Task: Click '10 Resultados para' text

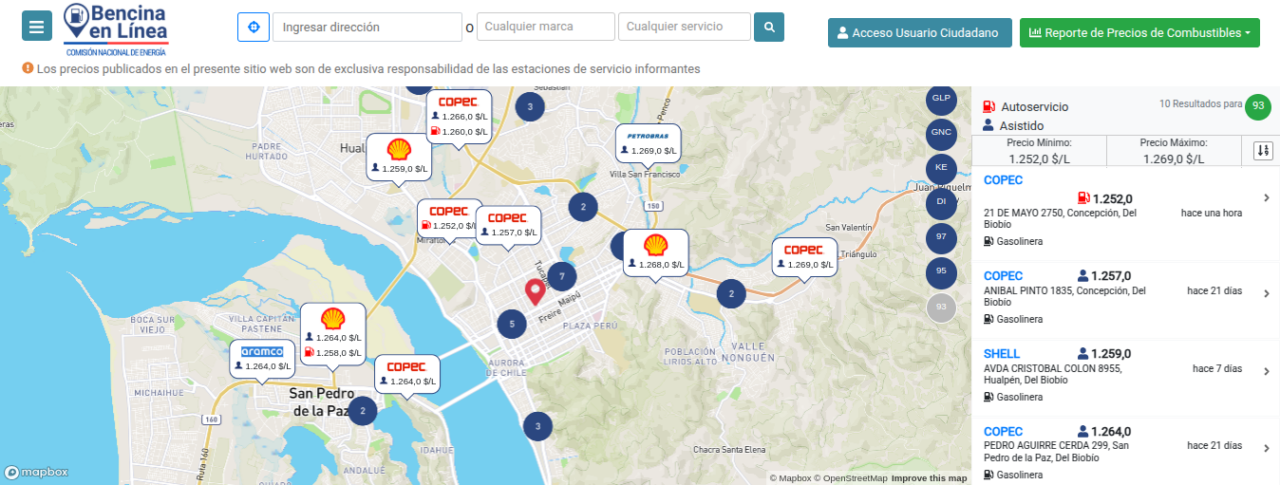Action: click(x=1200, y=103)
